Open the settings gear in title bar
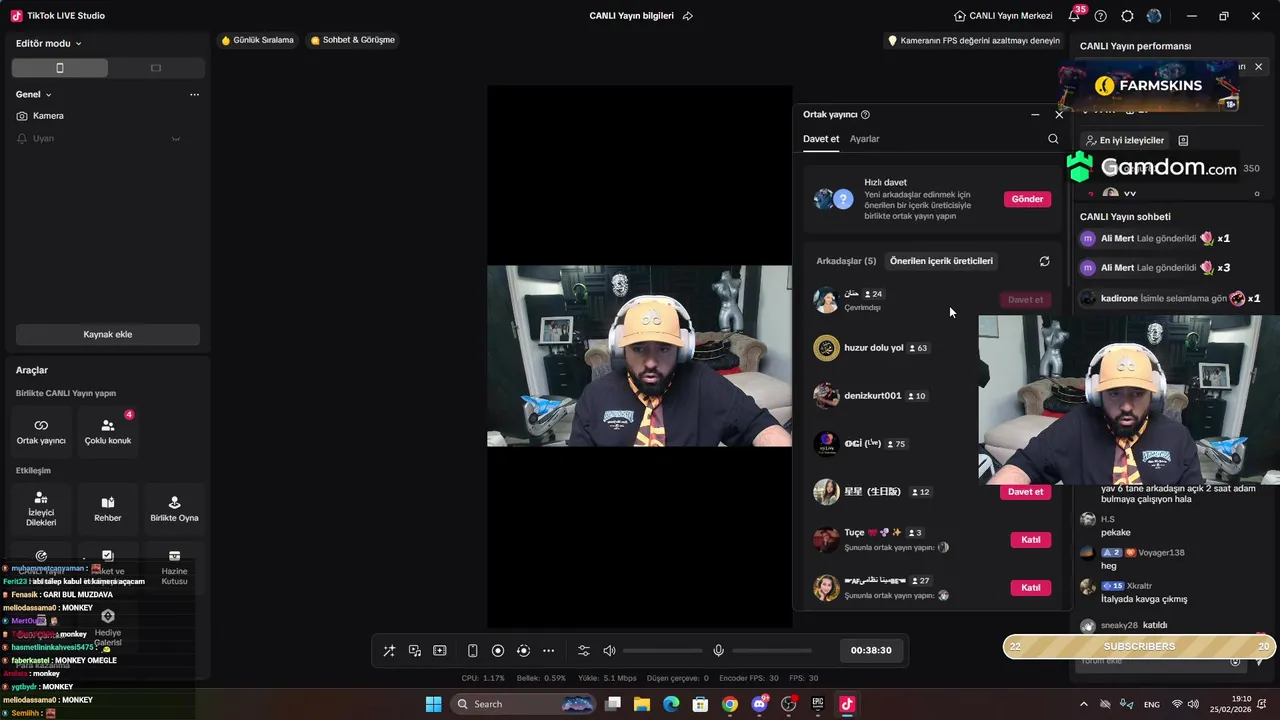Image resolution: width=1280 pixels, height=720 pixels. (1128, 16)
